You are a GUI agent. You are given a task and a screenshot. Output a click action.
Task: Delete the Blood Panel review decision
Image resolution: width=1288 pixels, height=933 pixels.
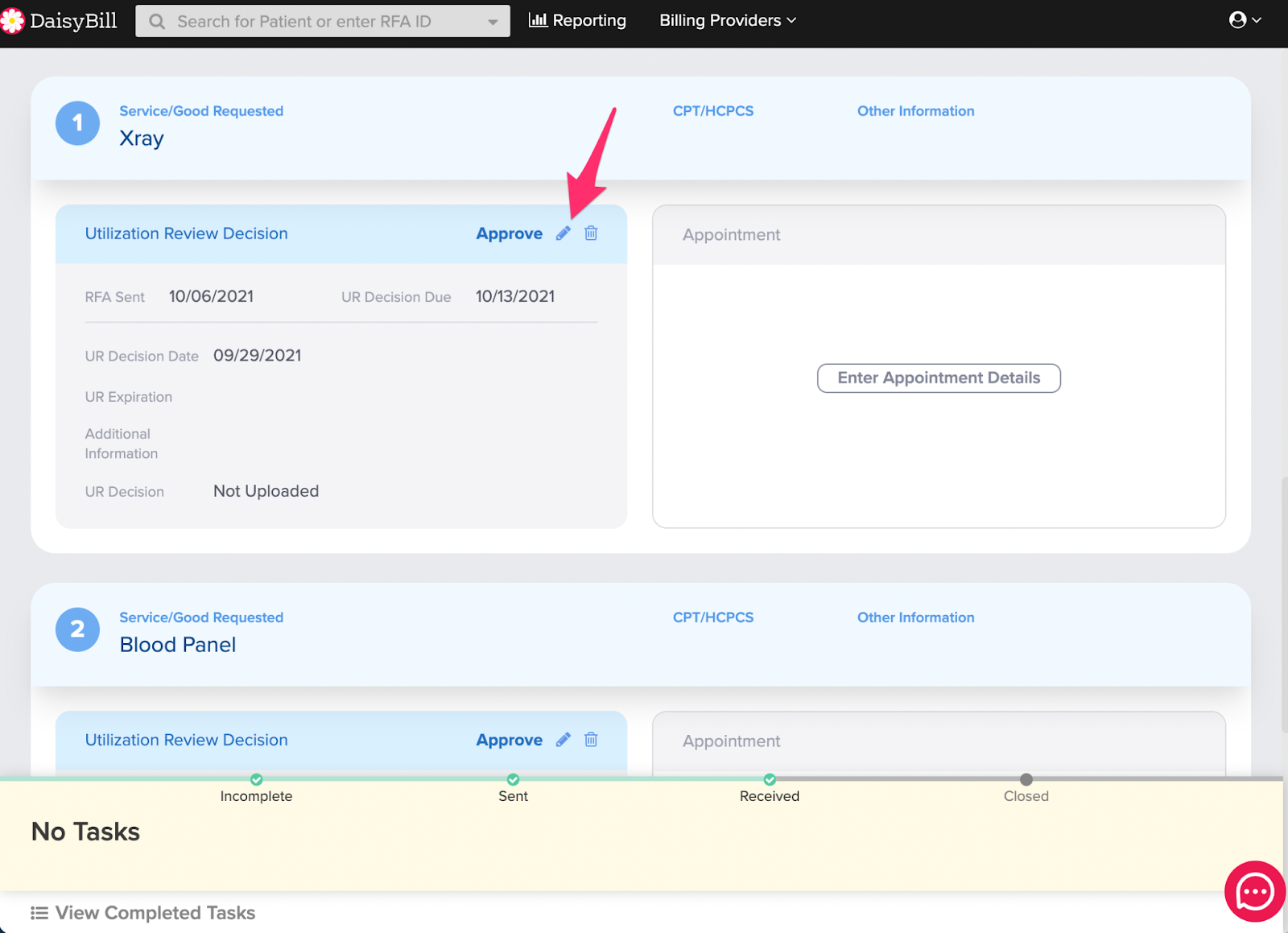tap(591, 740)
